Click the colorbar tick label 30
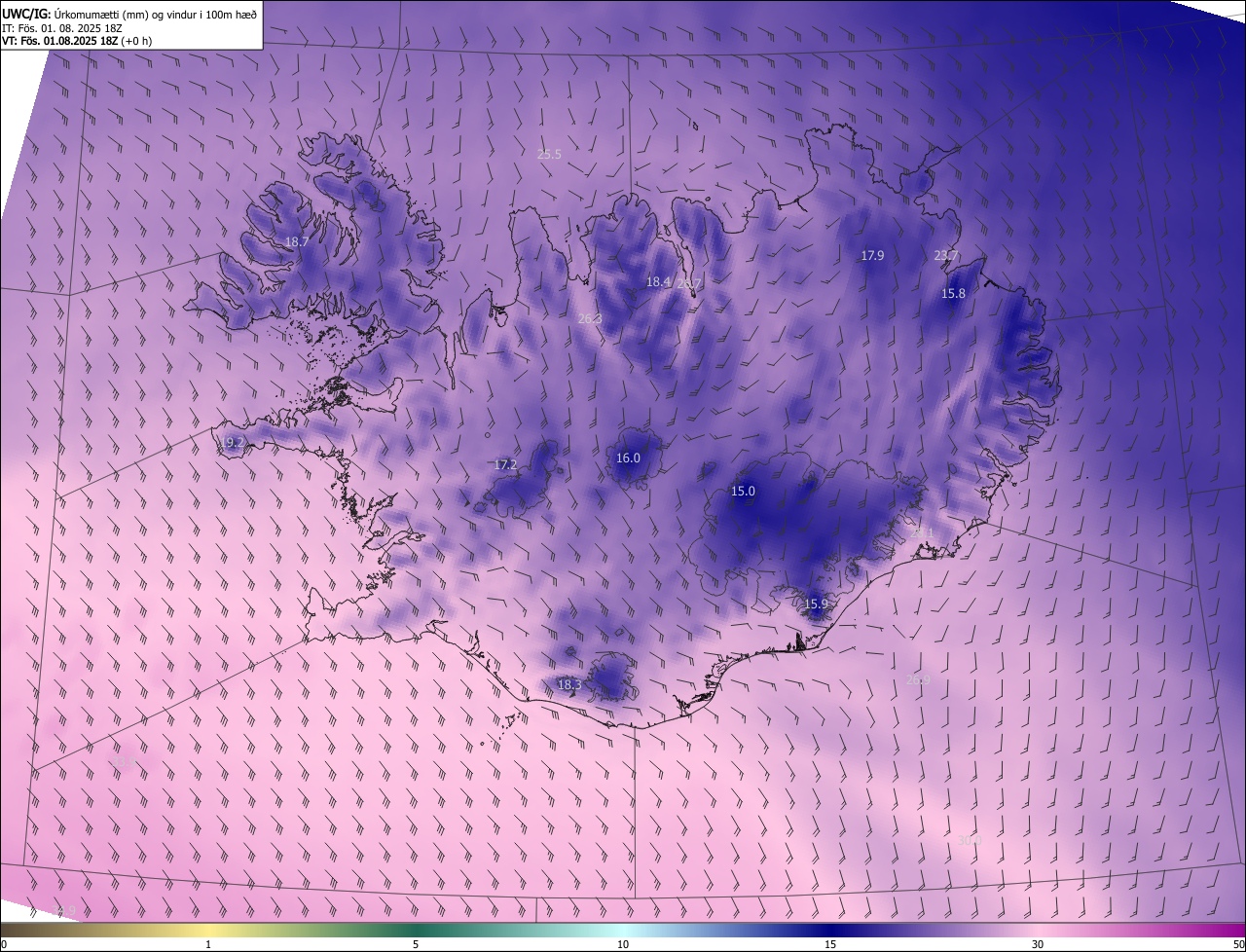This screenshot has width=1246, height=952. click(x=1038, y=944)
